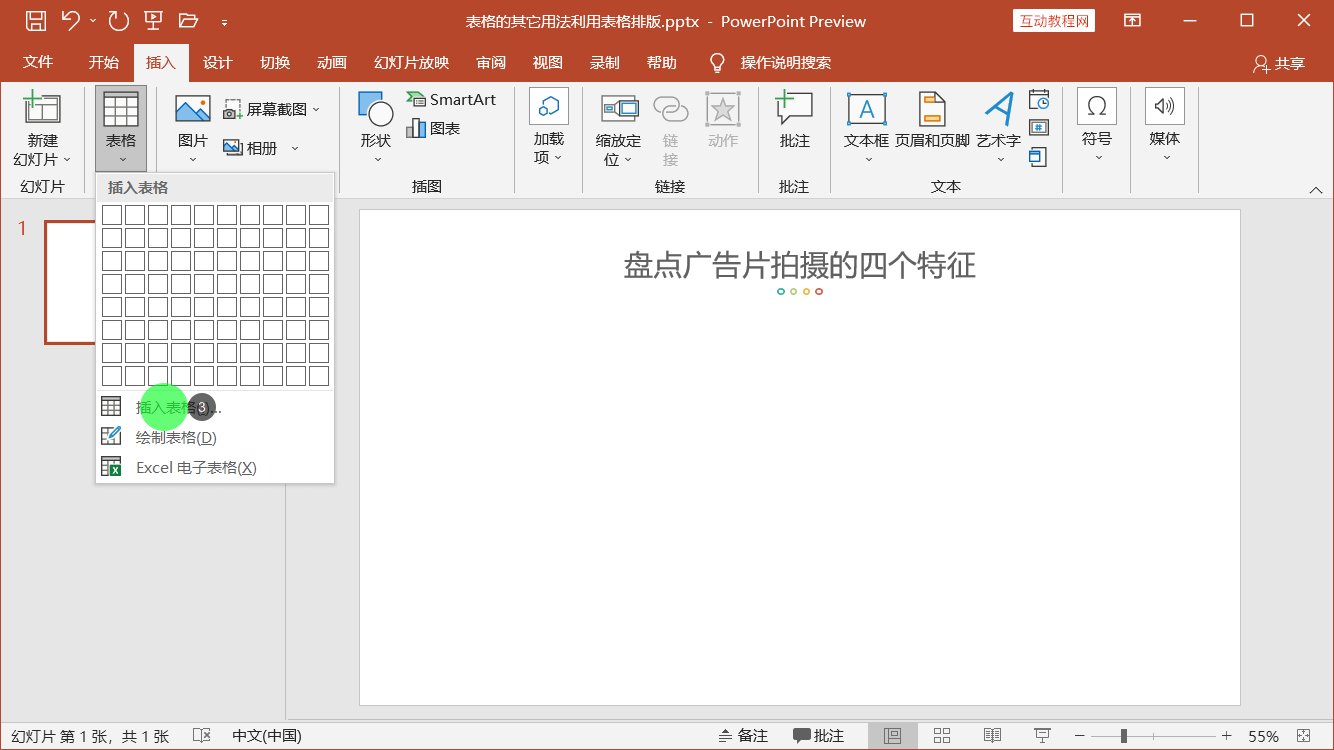Insert WordArt from the 艺术字 tool
The image size is (1334, 750).
tap(997, 124)
